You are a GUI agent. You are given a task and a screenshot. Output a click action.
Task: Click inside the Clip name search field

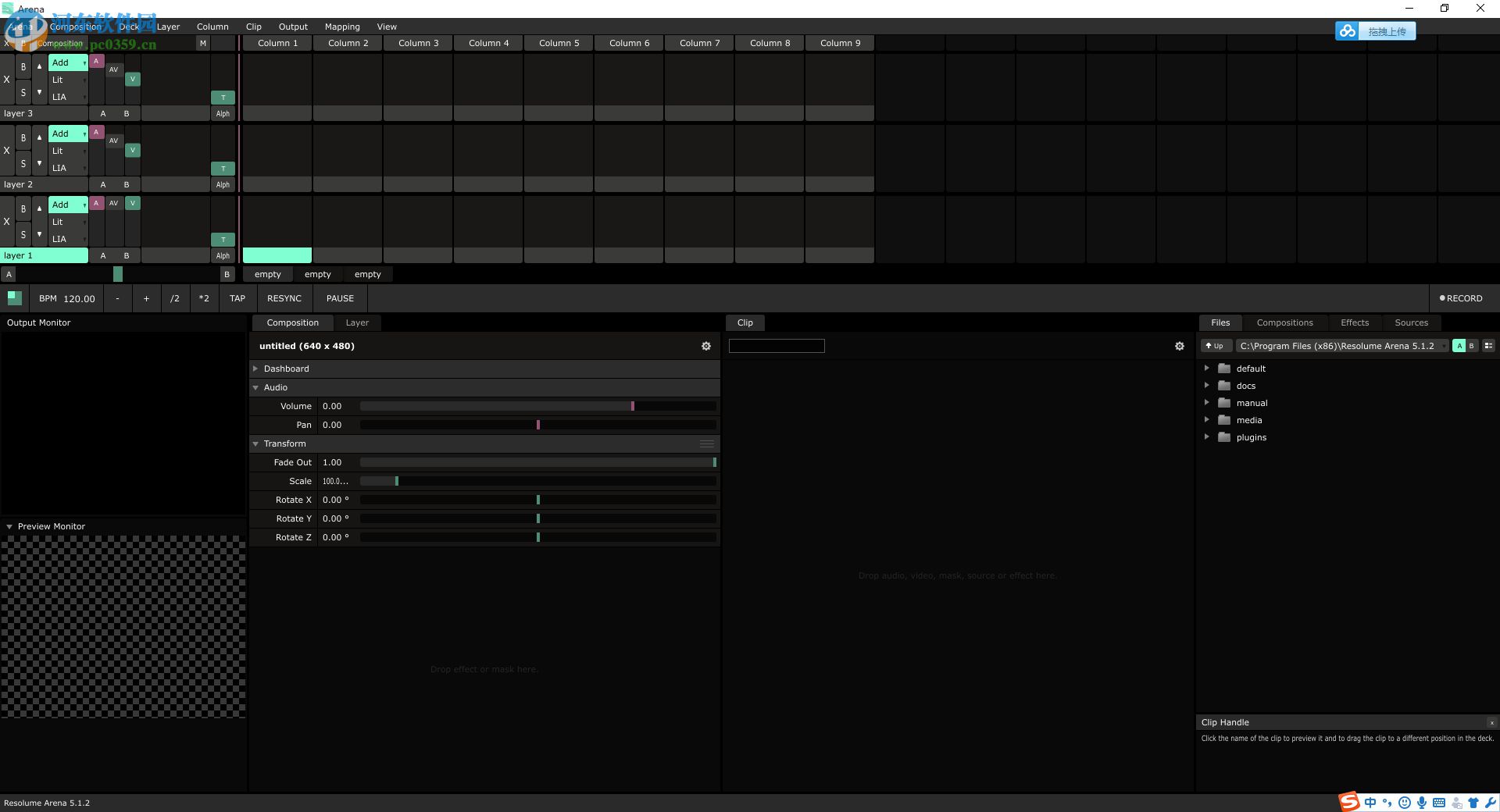(x=776, y=346)
